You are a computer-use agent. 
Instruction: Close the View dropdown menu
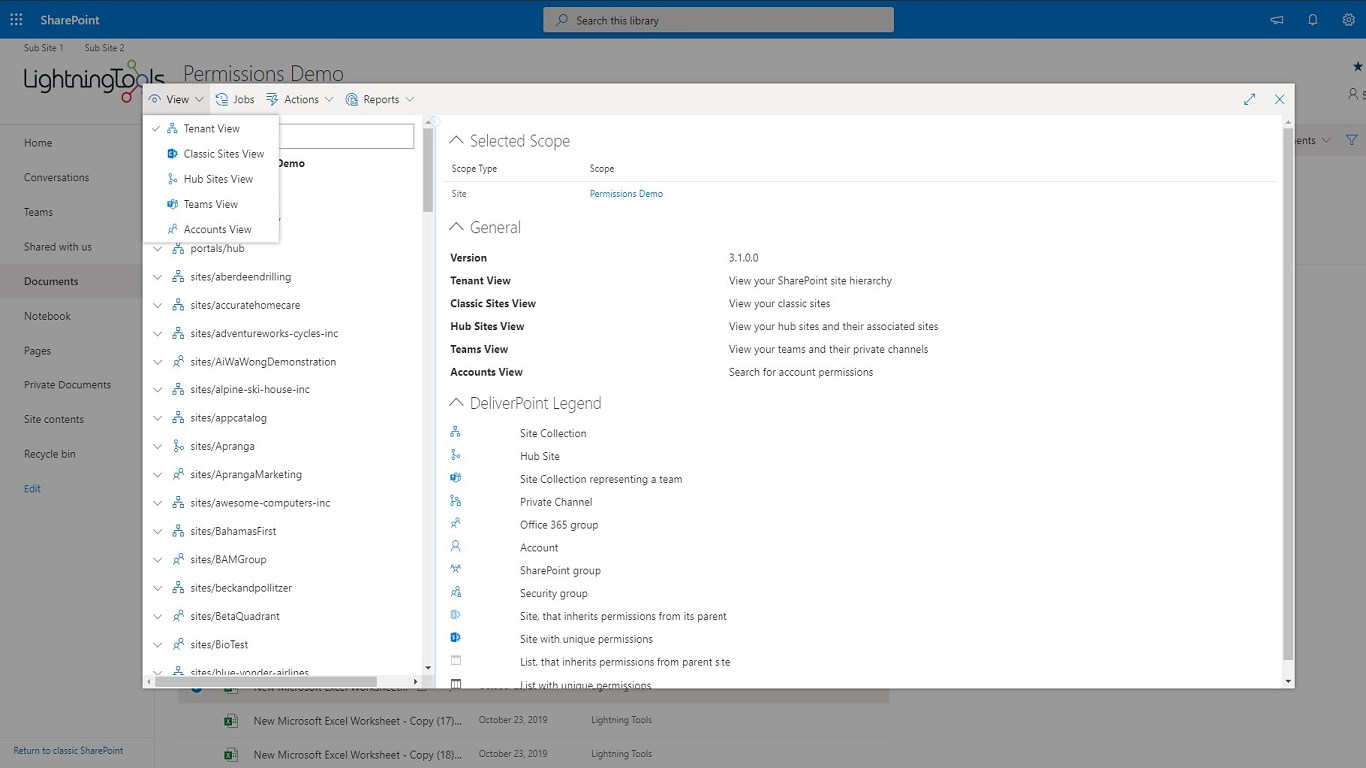coord(176,99)
